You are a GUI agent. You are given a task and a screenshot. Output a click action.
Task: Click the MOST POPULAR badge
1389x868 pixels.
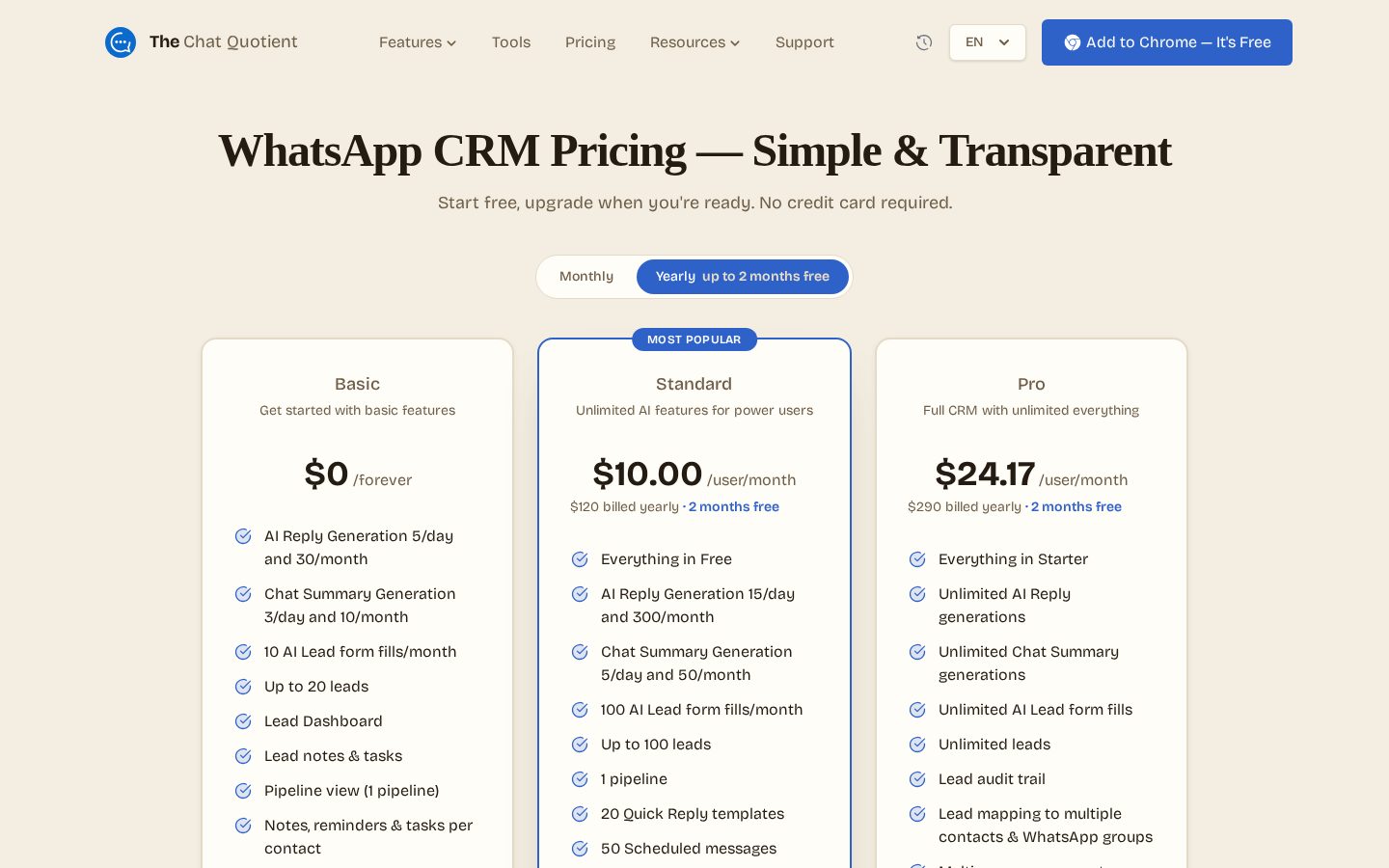click(694, 339)
